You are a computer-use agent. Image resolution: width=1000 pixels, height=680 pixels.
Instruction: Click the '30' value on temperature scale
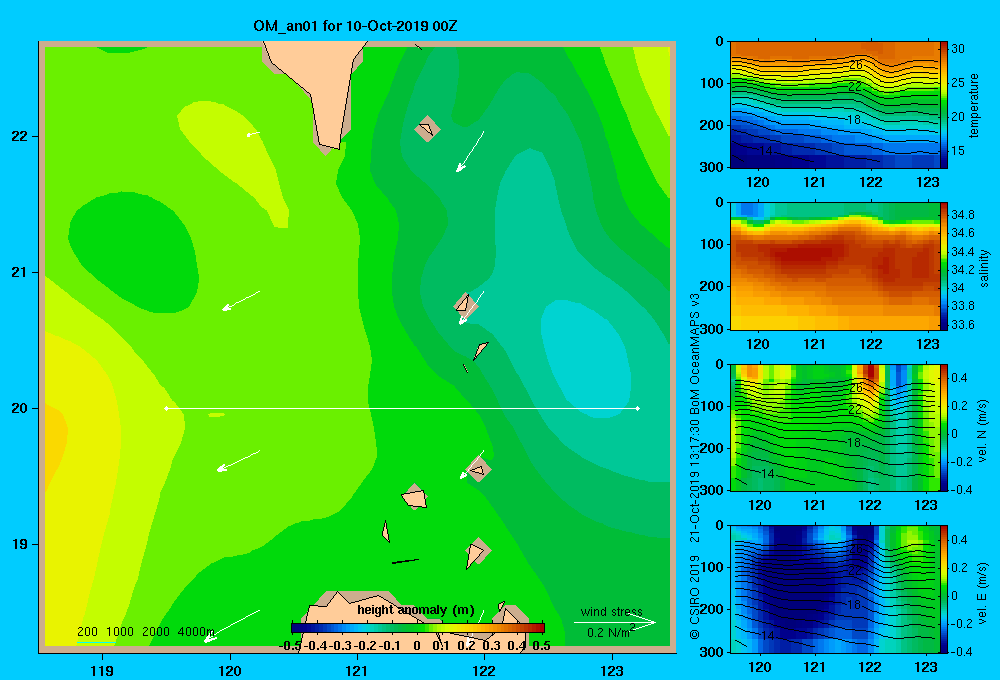click(x=958, y=48)
